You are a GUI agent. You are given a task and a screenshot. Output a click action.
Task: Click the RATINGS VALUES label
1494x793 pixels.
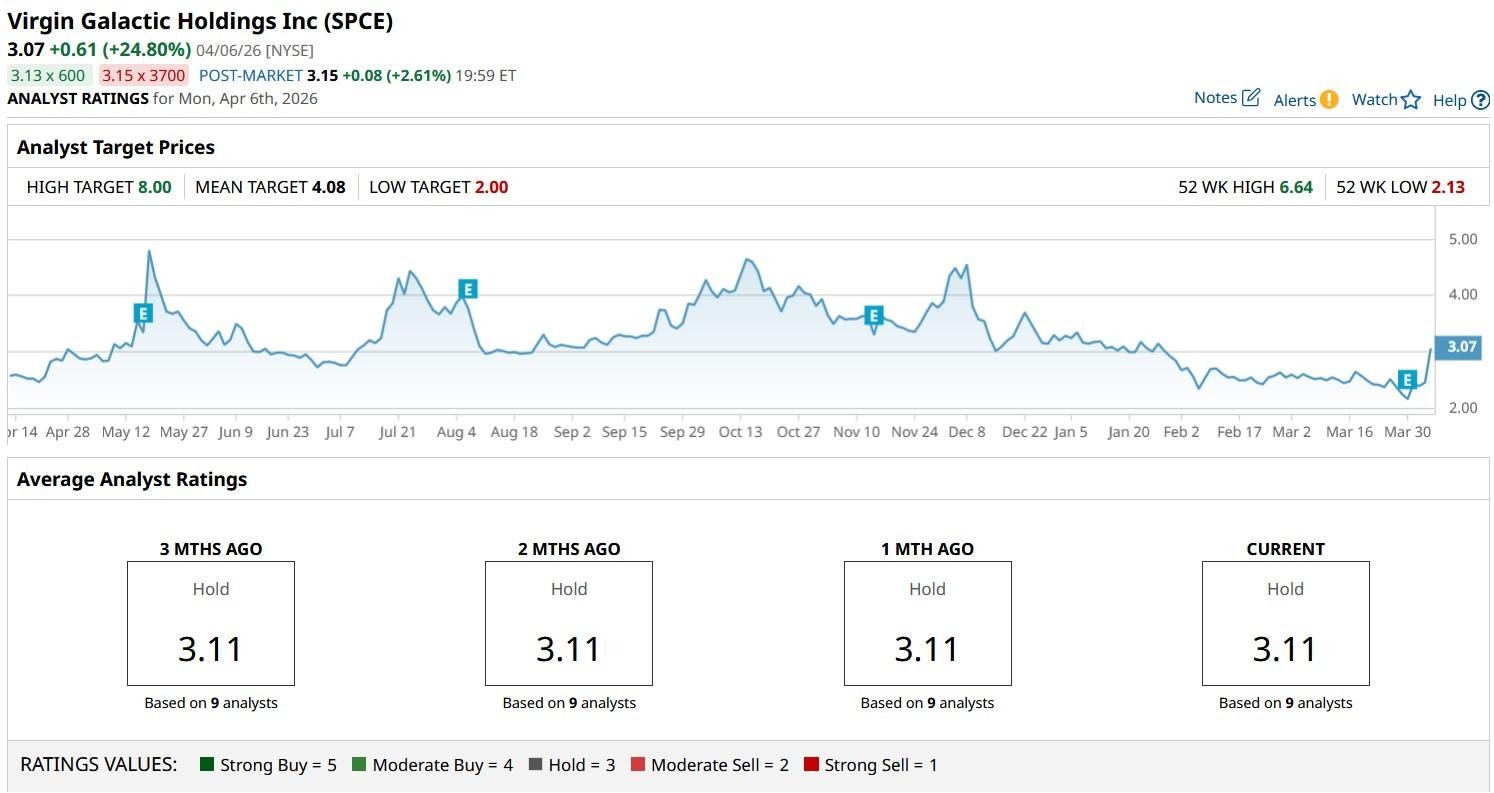coord(99,765)
